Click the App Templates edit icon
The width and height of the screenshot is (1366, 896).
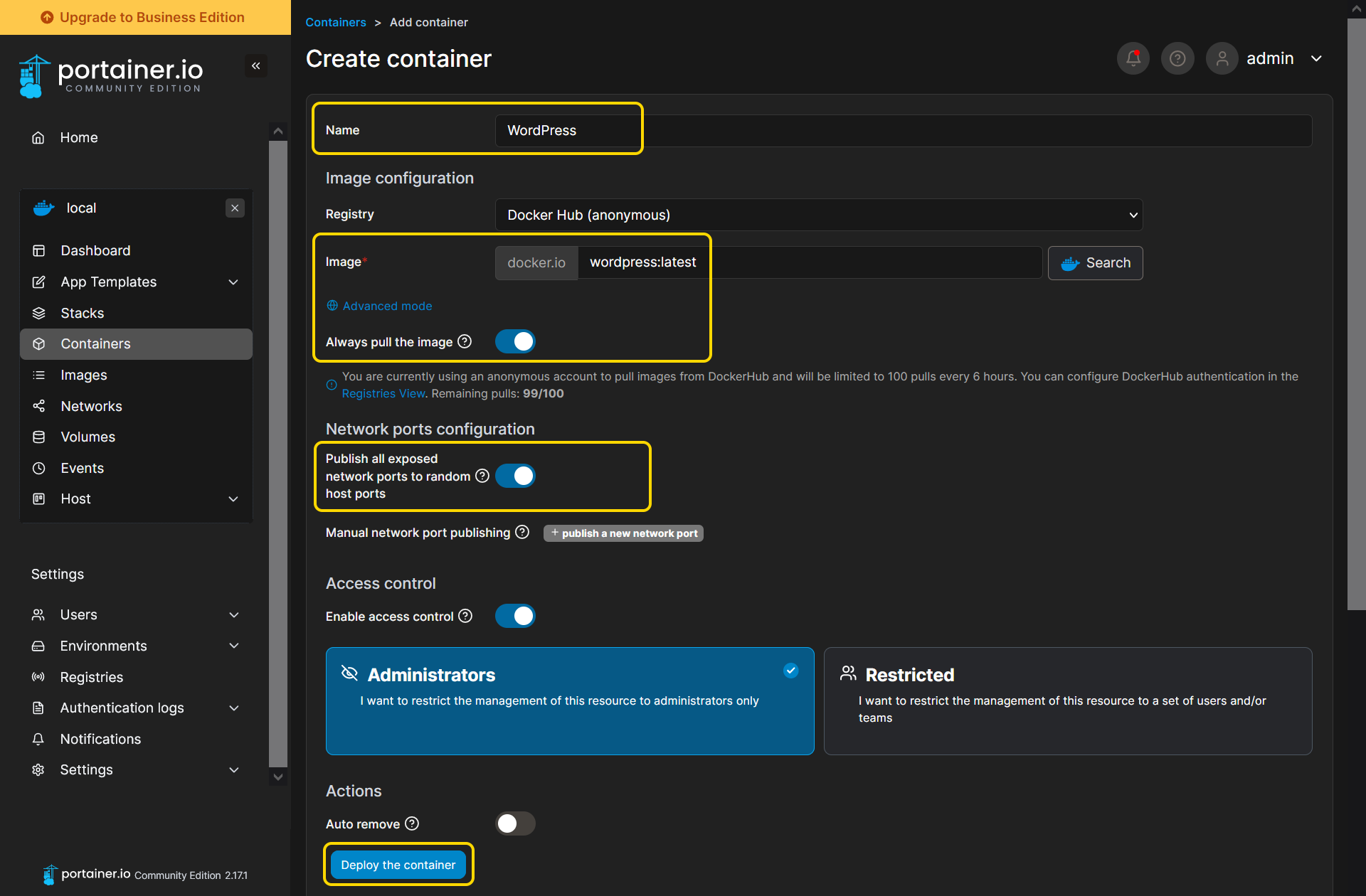point(39,282)
